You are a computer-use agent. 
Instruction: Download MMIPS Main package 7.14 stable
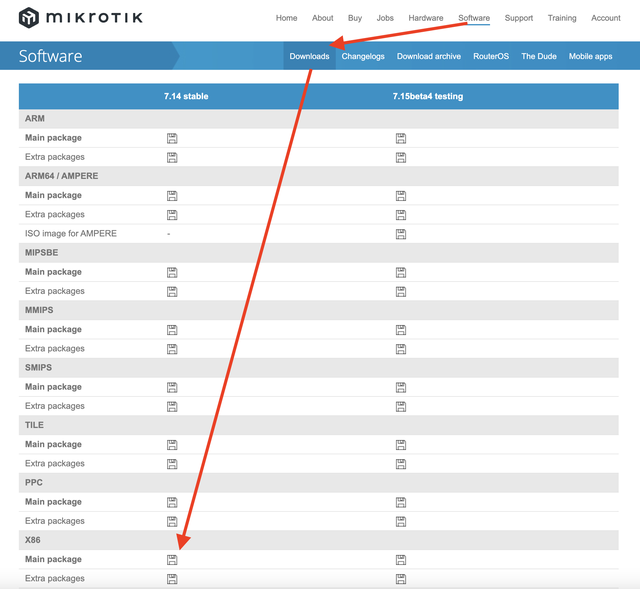click(172, 330)
